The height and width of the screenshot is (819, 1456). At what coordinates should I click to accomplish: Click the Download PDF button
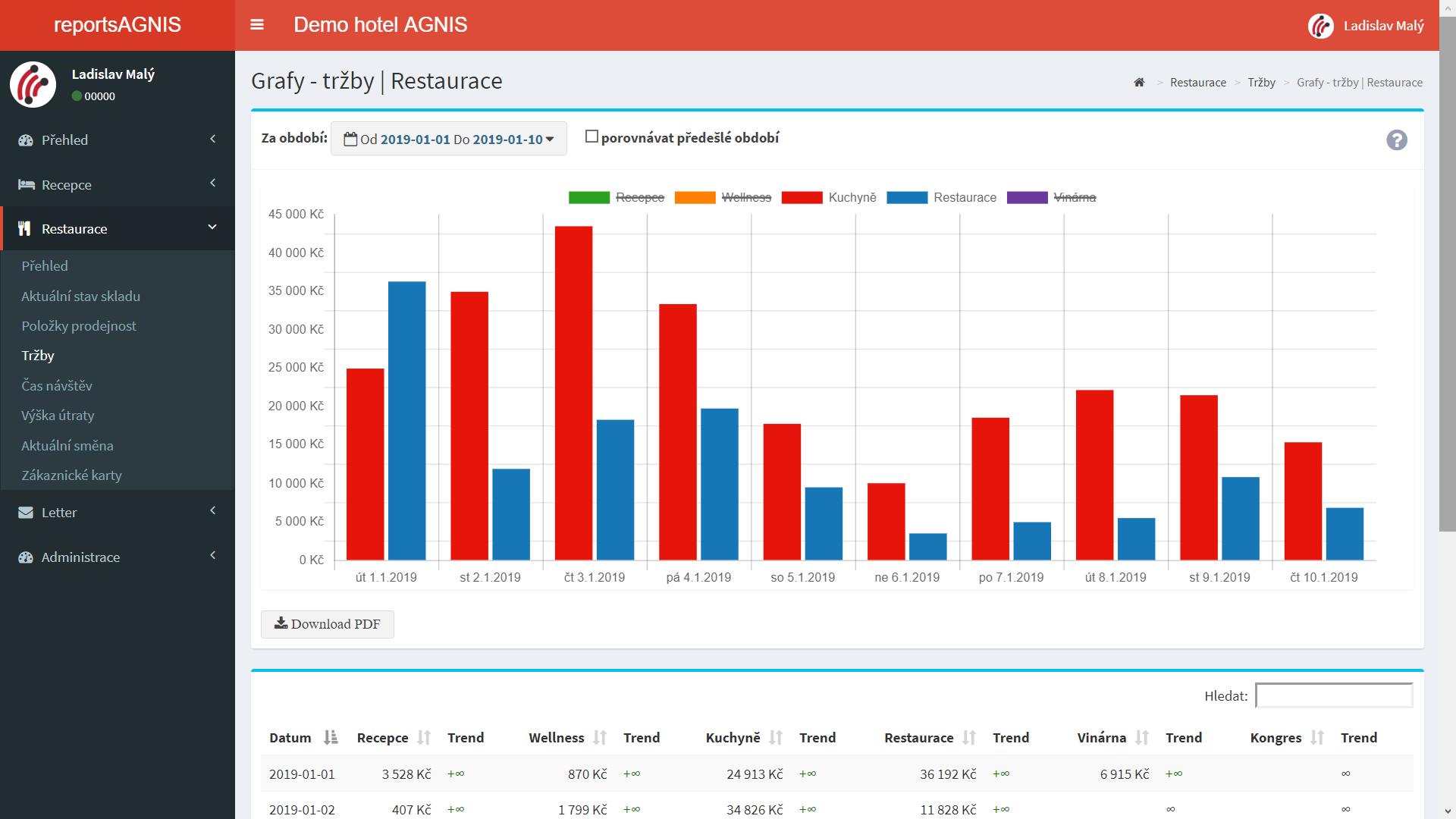point(328,624)
